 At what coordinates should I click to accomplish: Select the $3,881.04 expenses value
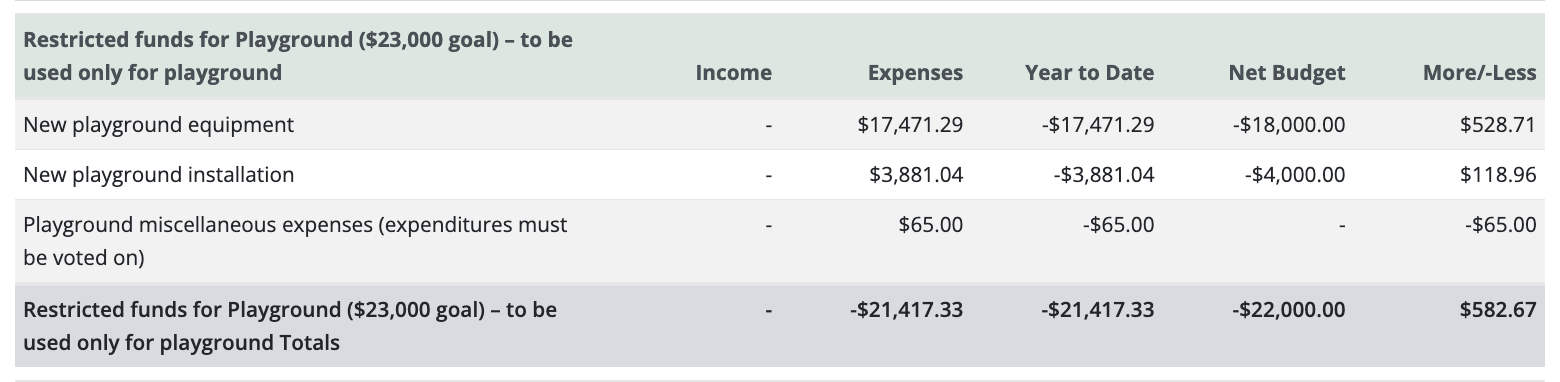[x=916, y=175]
